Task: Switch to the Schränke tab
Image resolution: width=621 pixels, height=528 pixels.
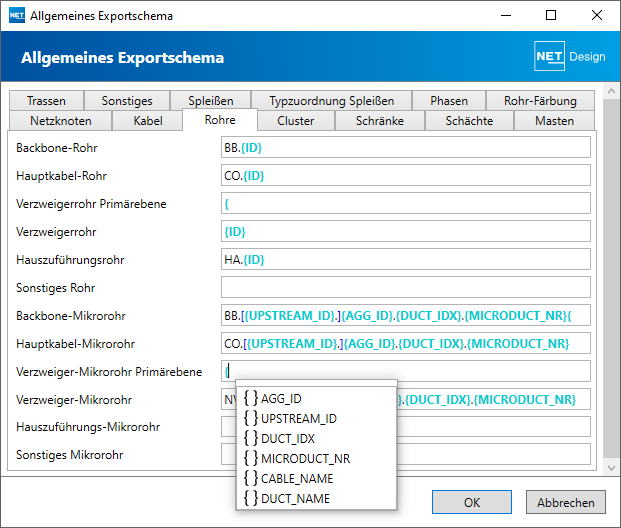Action: point(379,120)
